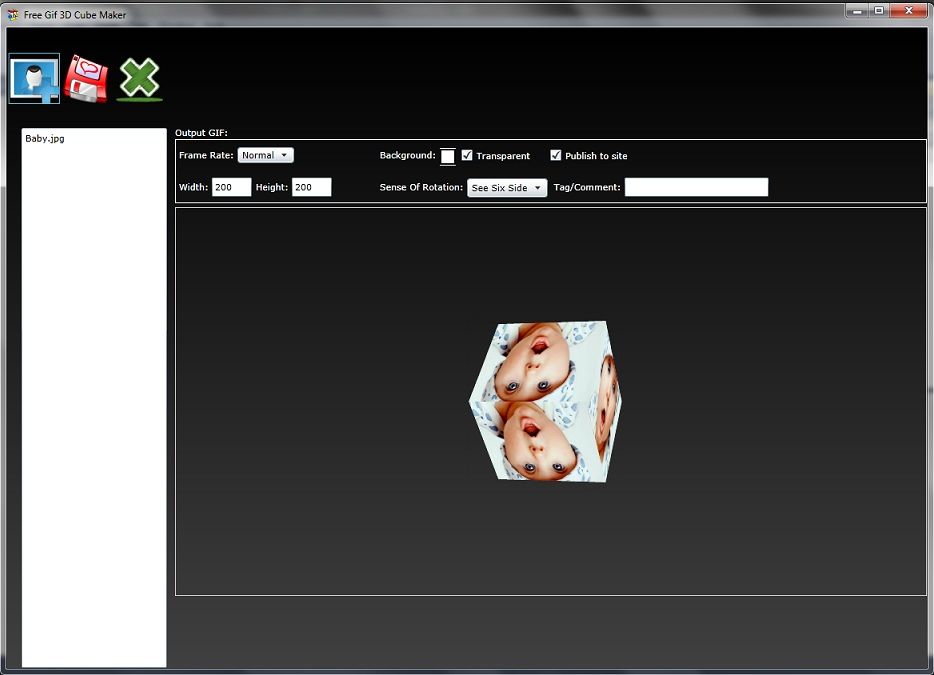Image resolution: width=934 pixels, height=675 pixels.
Task: Click the Width input field
Action: point(232,187)
